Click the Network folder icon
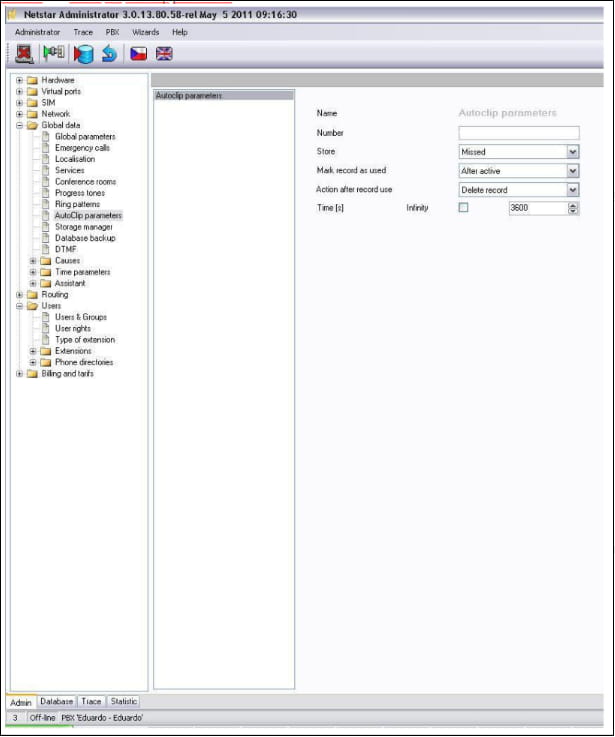 [x=32, y=114]
